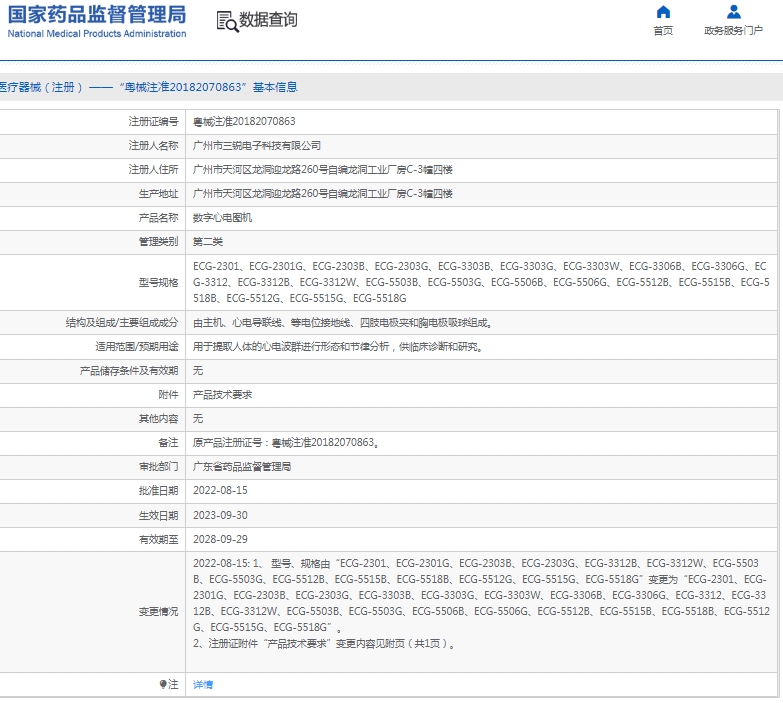The image size is (783, 703).
Task: Click the data query magnifier icon
Action: click(227, 21)
